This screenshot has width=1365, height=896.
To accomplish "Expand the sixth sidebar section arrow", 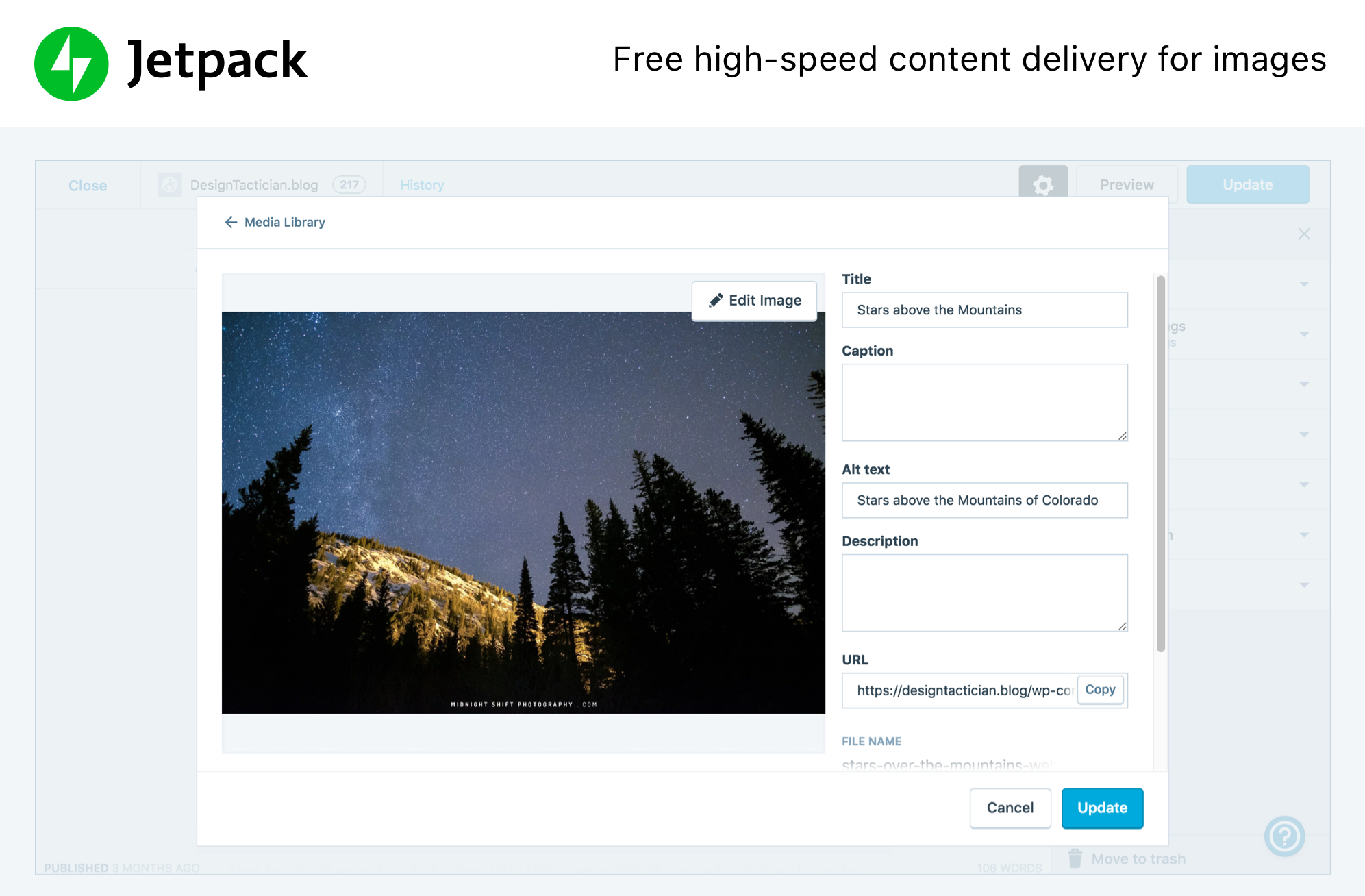I will point(1304,534).
